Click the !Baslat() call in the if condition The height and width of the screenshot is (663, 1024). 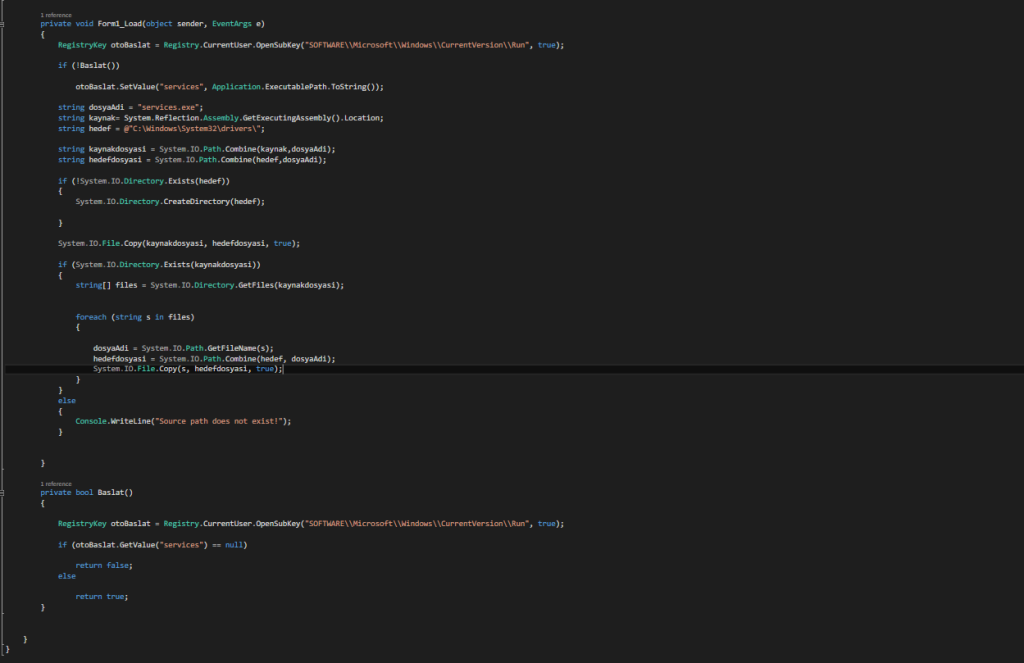95,66
